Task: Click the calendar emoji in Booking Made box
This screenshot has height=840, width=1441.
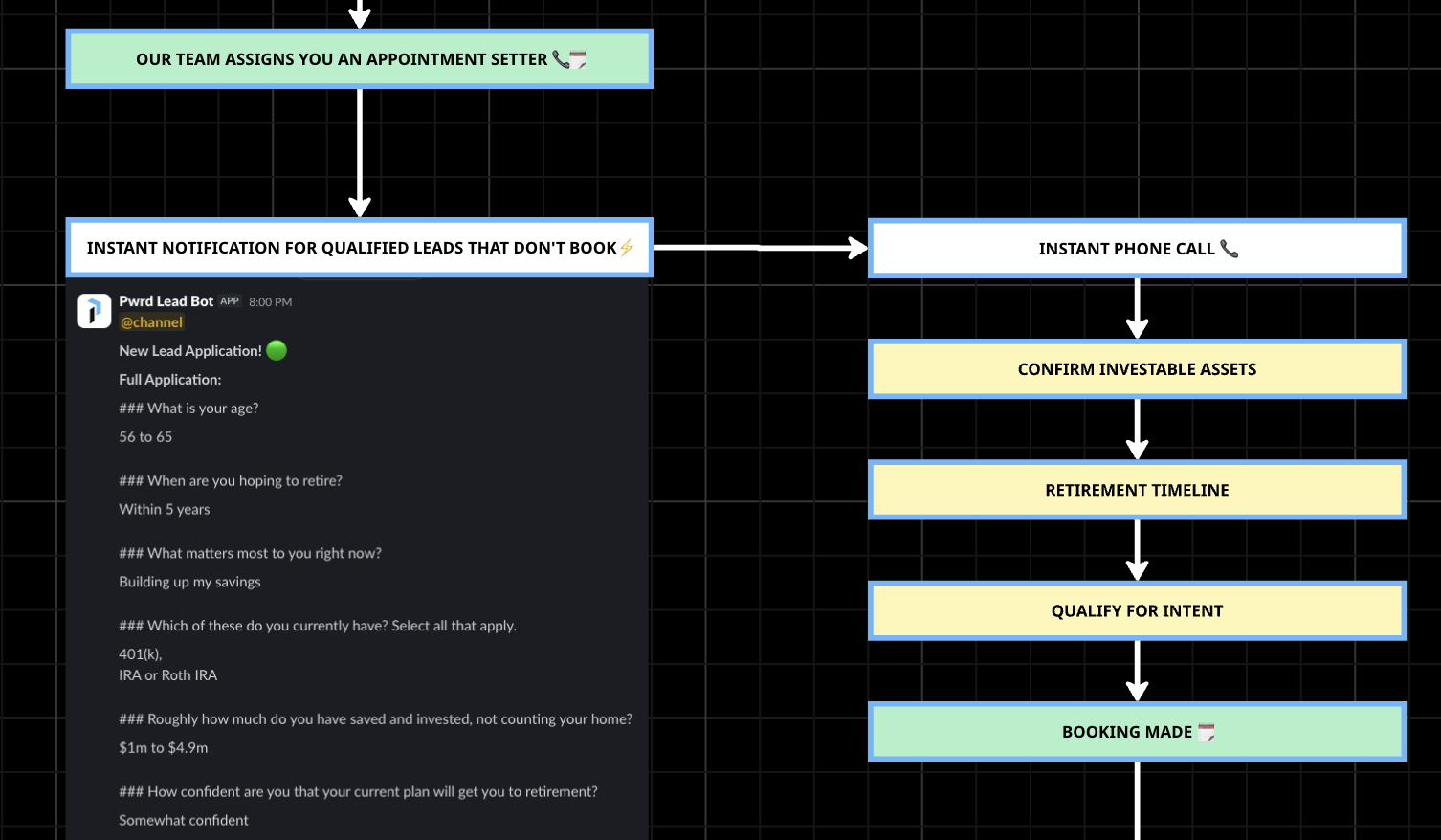Action: [1207, 732]
